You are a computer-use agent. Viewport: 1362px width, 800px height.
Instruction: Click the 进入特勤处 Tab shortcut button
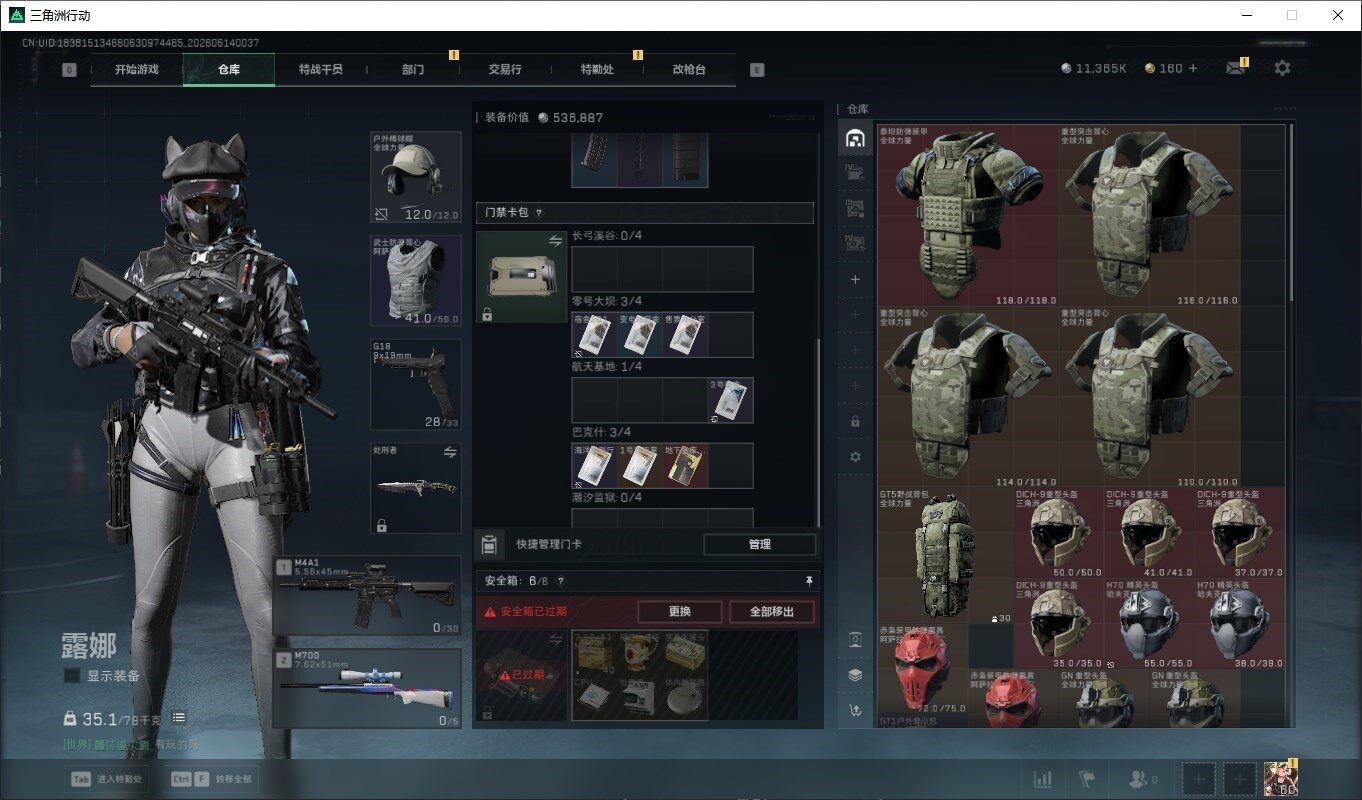106,778
